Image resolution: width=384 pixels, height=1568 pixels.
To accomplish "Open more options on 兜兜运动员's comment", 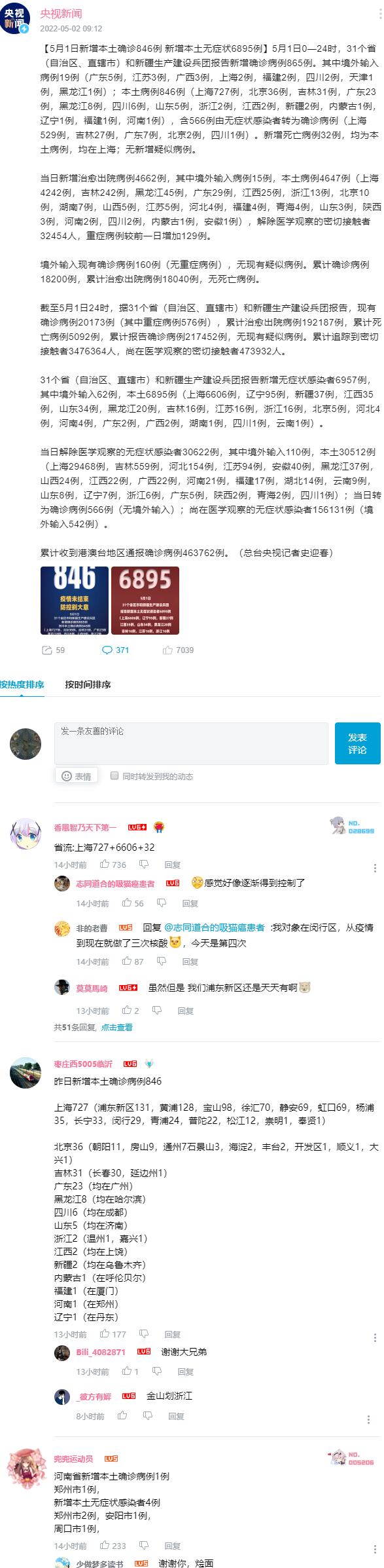I will pyautogui.click(x=375, y=1549).
